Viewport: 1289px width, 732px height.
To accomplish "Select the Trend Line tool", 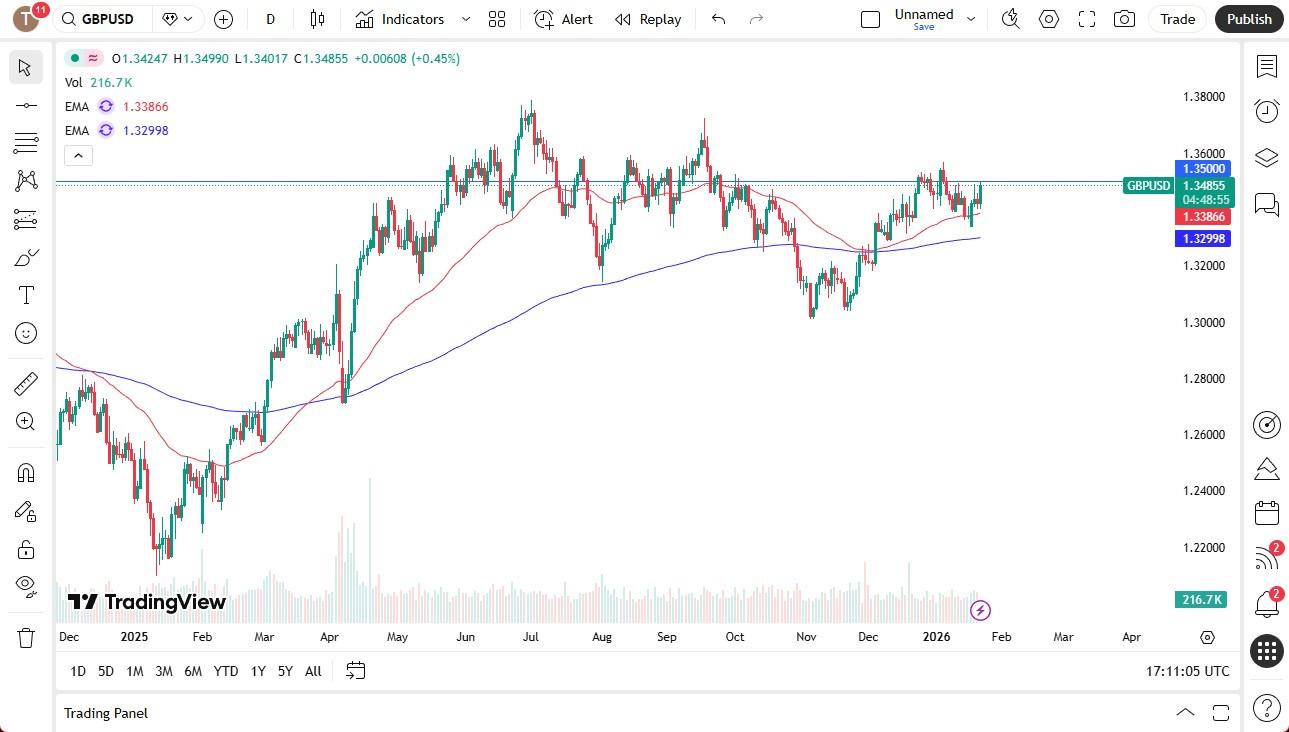I will 26,104.
